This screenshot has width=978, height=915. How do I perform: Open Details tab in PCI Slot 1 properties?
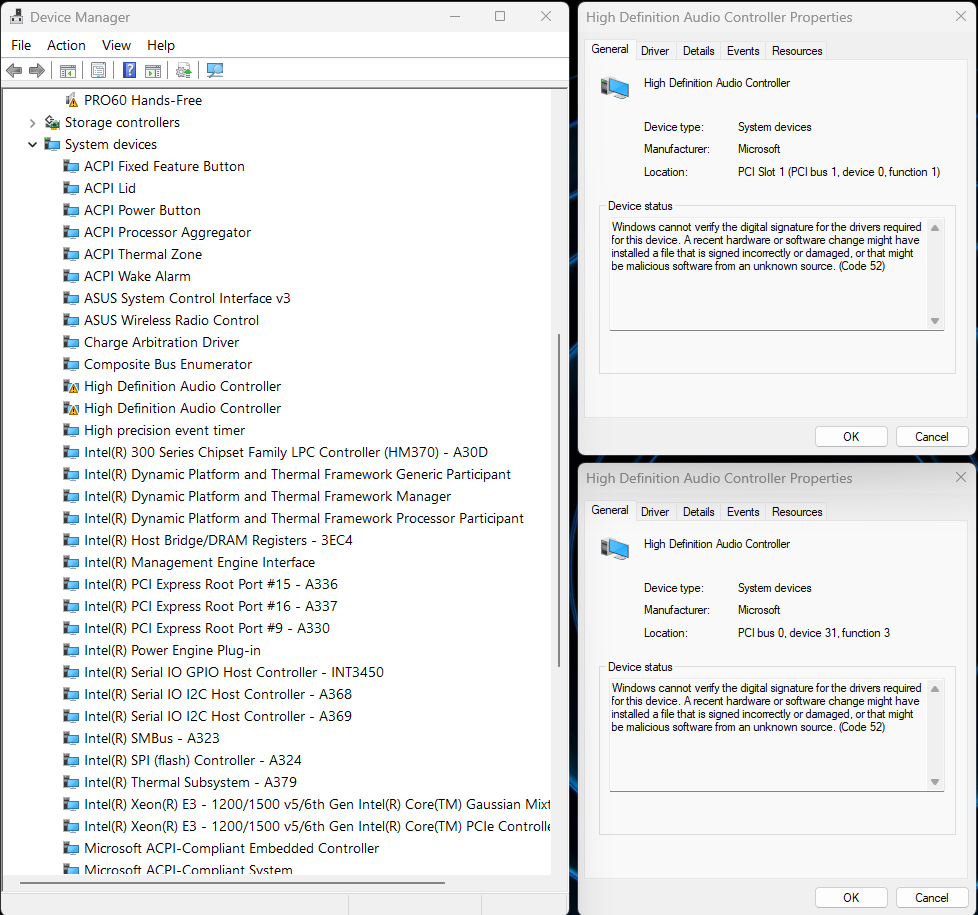(699, 51)
